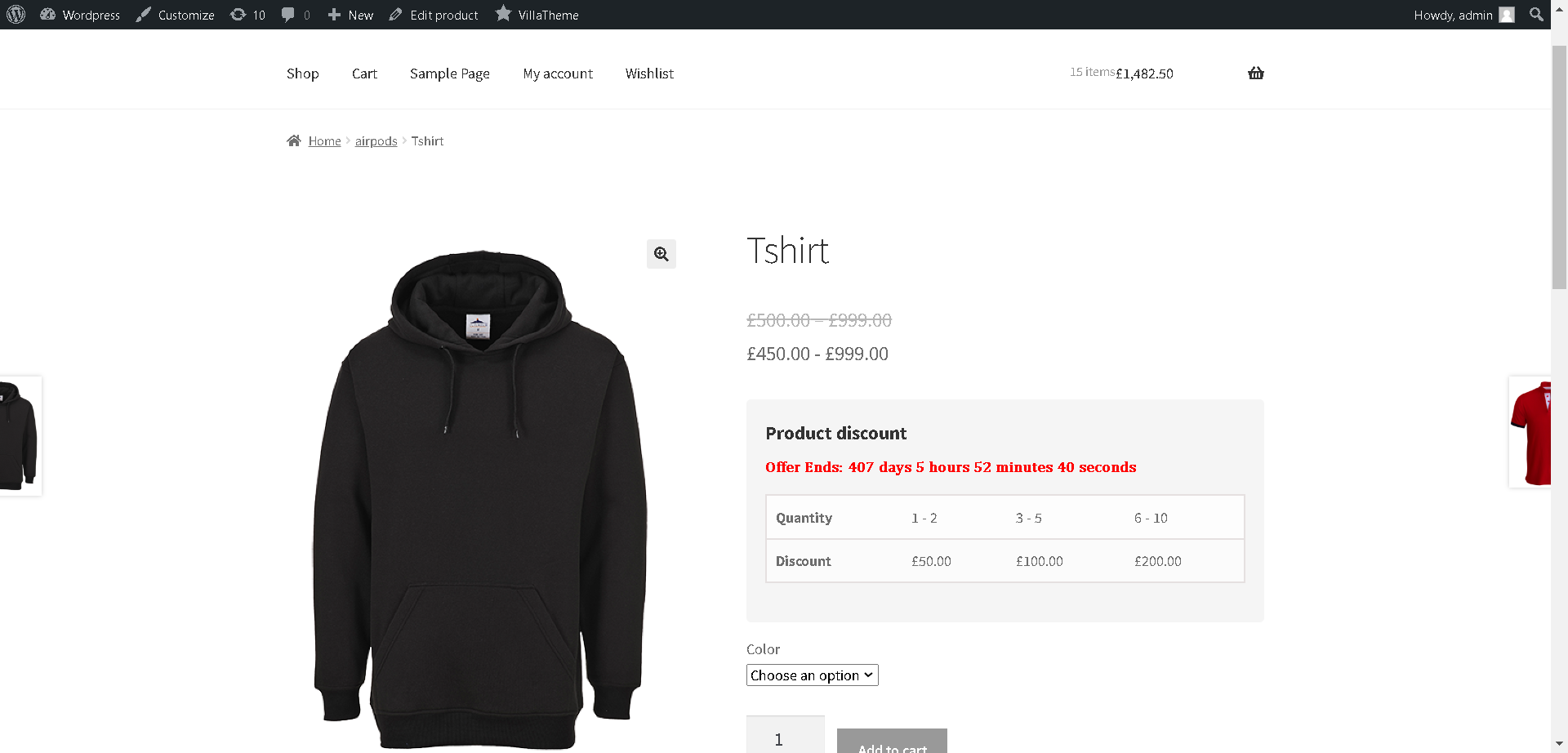Go to previous product black hoodie thumbnail
1568x753 pixels.
(x=20, y=435)
